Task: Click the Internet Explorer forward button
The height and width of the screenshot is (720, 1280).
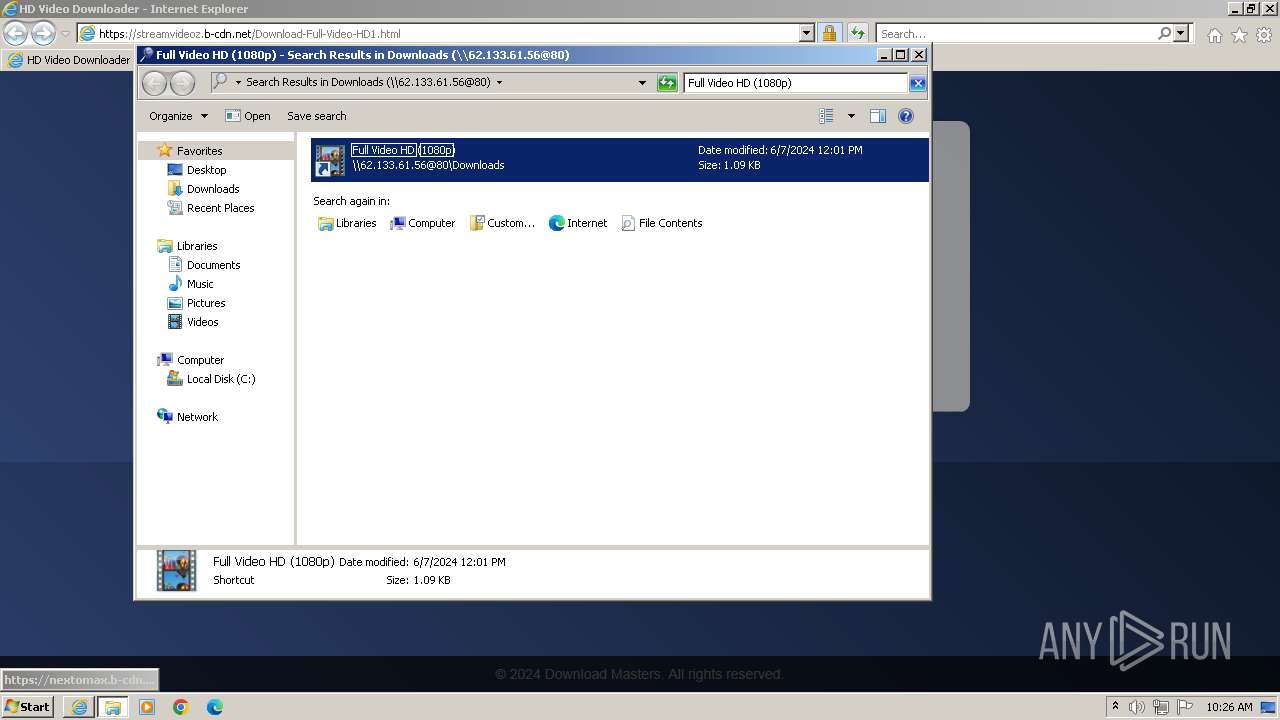Action: (43, 33)
